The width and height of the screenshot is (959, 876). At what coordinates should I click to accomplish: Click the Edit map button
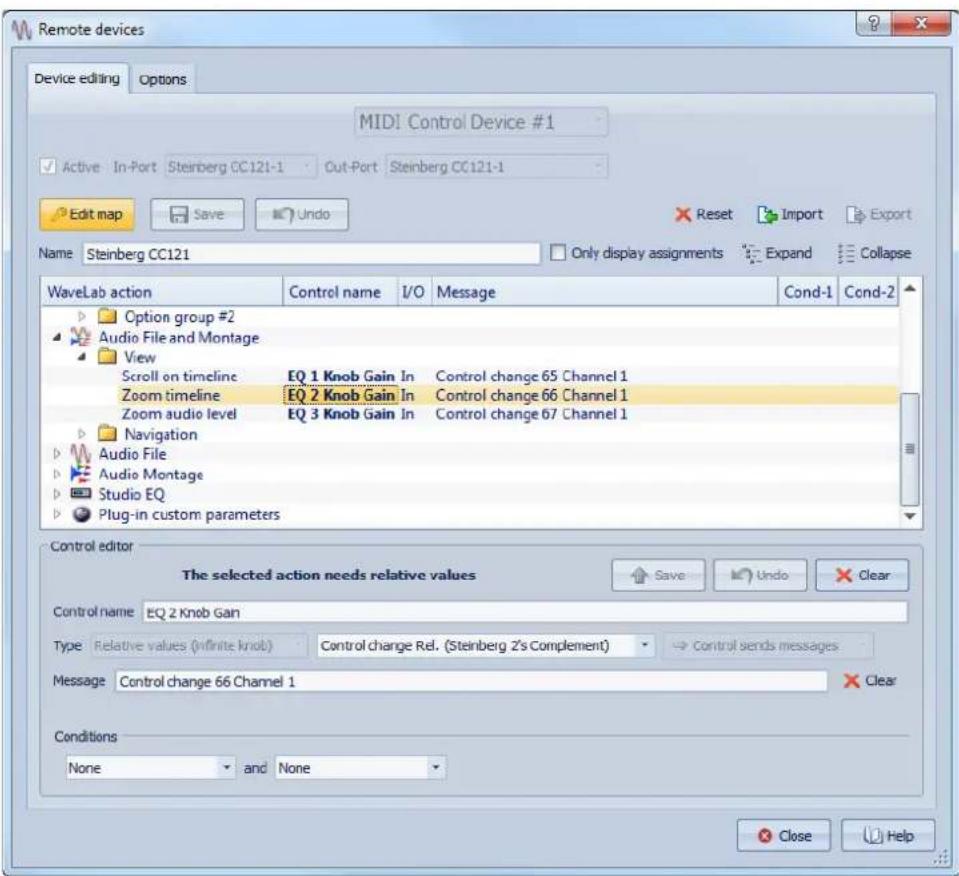(x=87, y=215)
